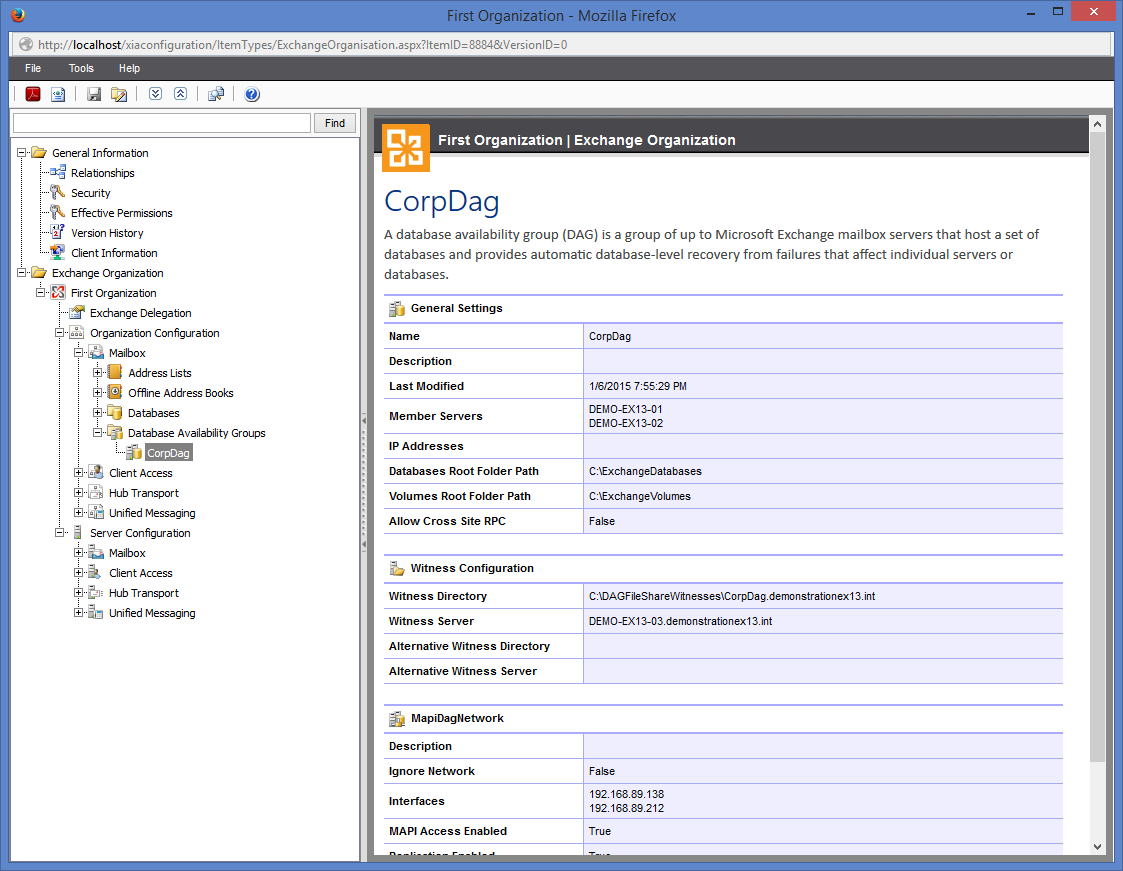Click the CorpDag page heading
Image resolution: width=1123 pixels, height=871 pixels.
[441, 202]
